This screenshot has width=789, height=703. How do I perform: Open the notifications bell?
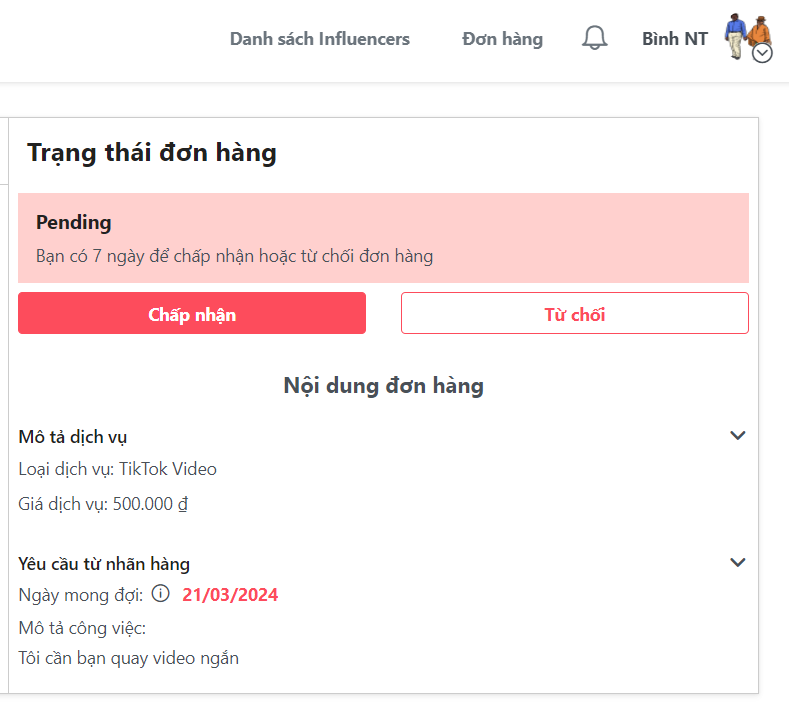pyautogui.click(x=594, y=39)
